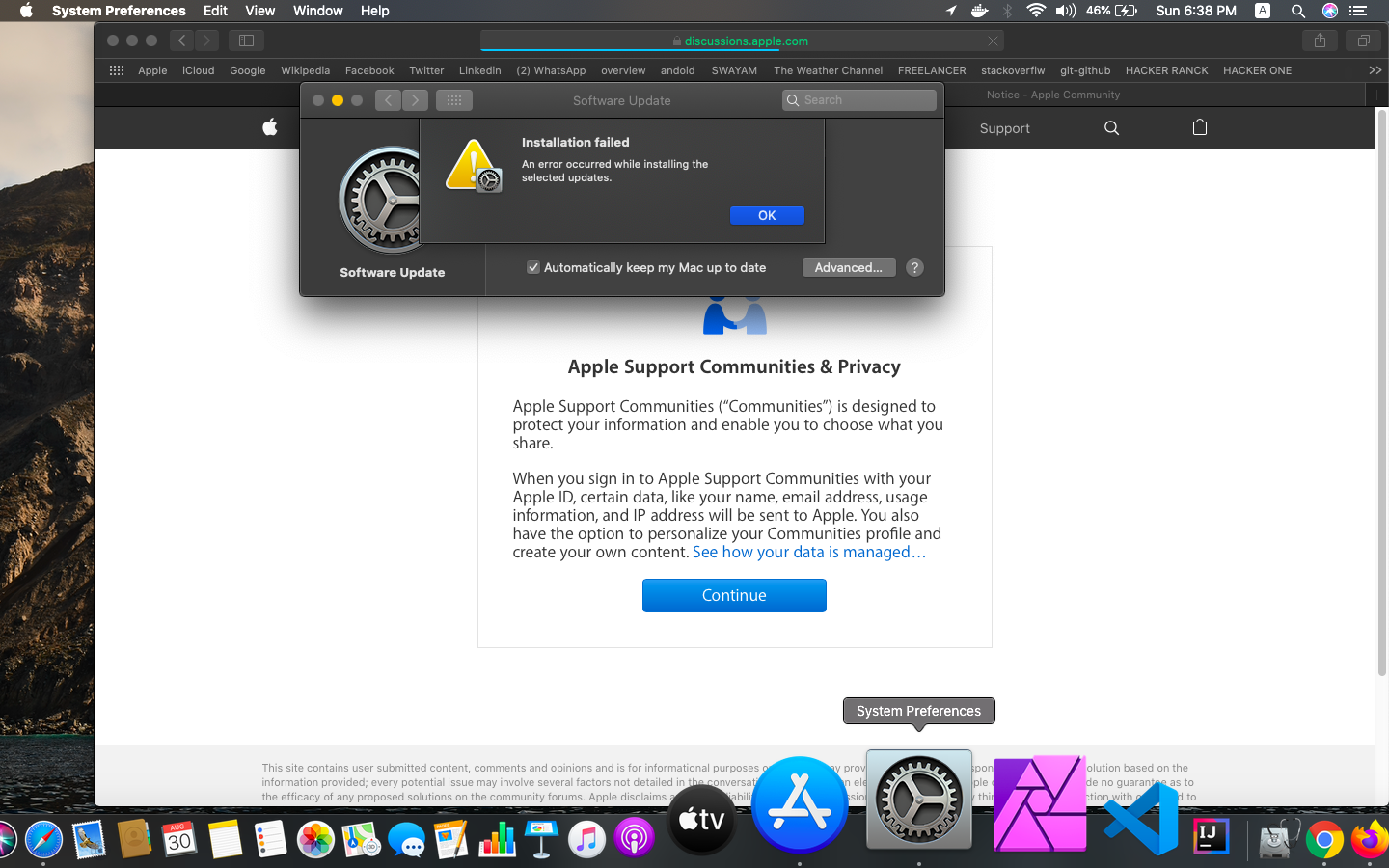This screenshot has height=868, width=1389.
Task: Launch Affinity Photo from the dock
Action: [x=1039, y=803]
